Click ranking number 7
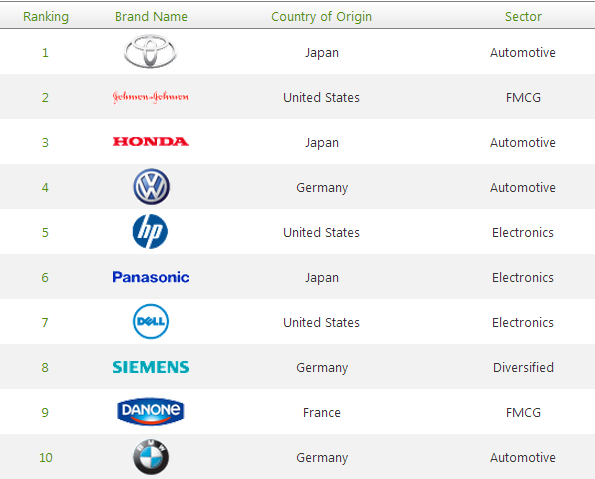 45,322
